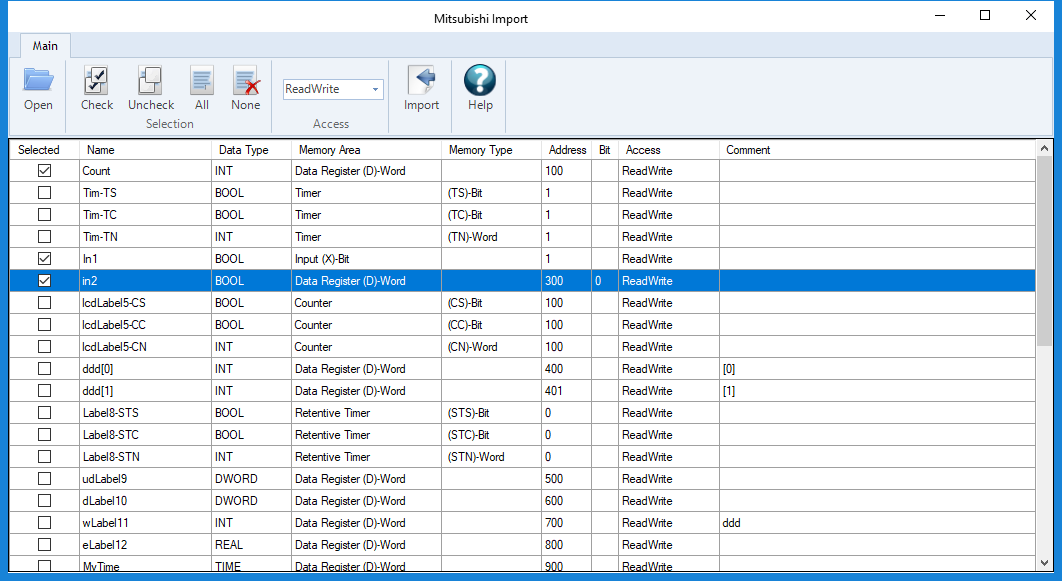Select the Count name cell
This screenshot has width=1062, height=581.
tap(145, 171)
